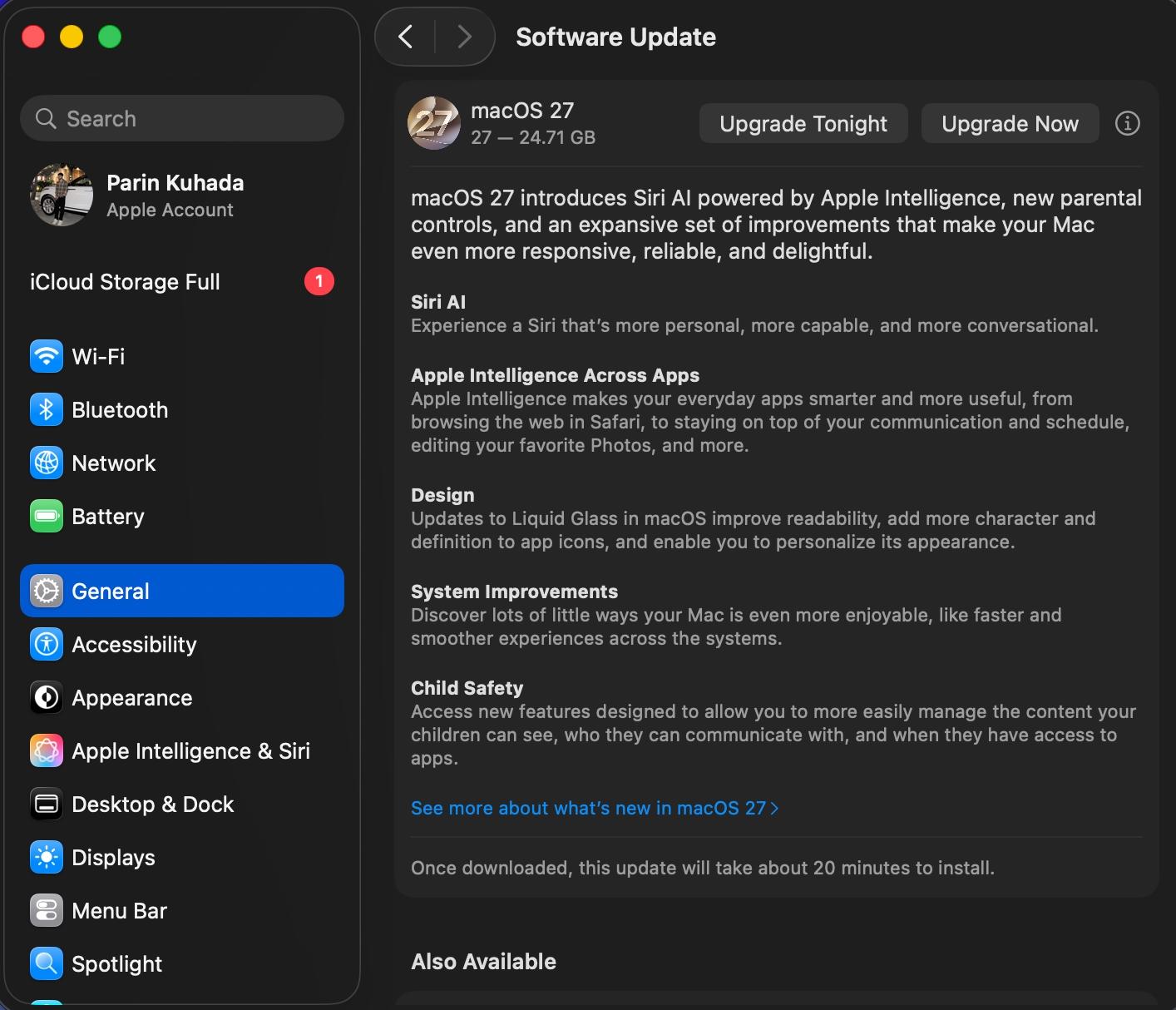Image resolution: width=1176 pixels, height=1010 pixels.
Task: Click the Software Update title
Action: click(x=615, y=37)
